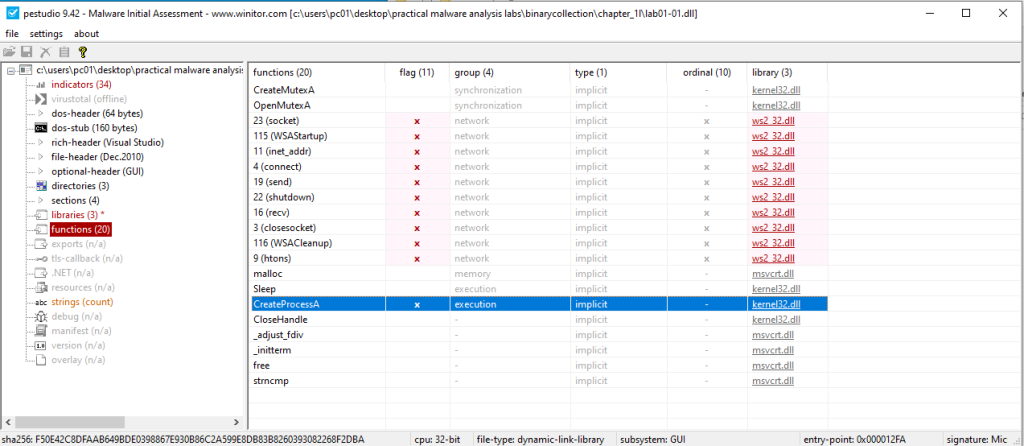This screenshot has width=1024, height=446.
Task: Expand the file-header (Dec.2010) node
Action: tap(40, 157)
